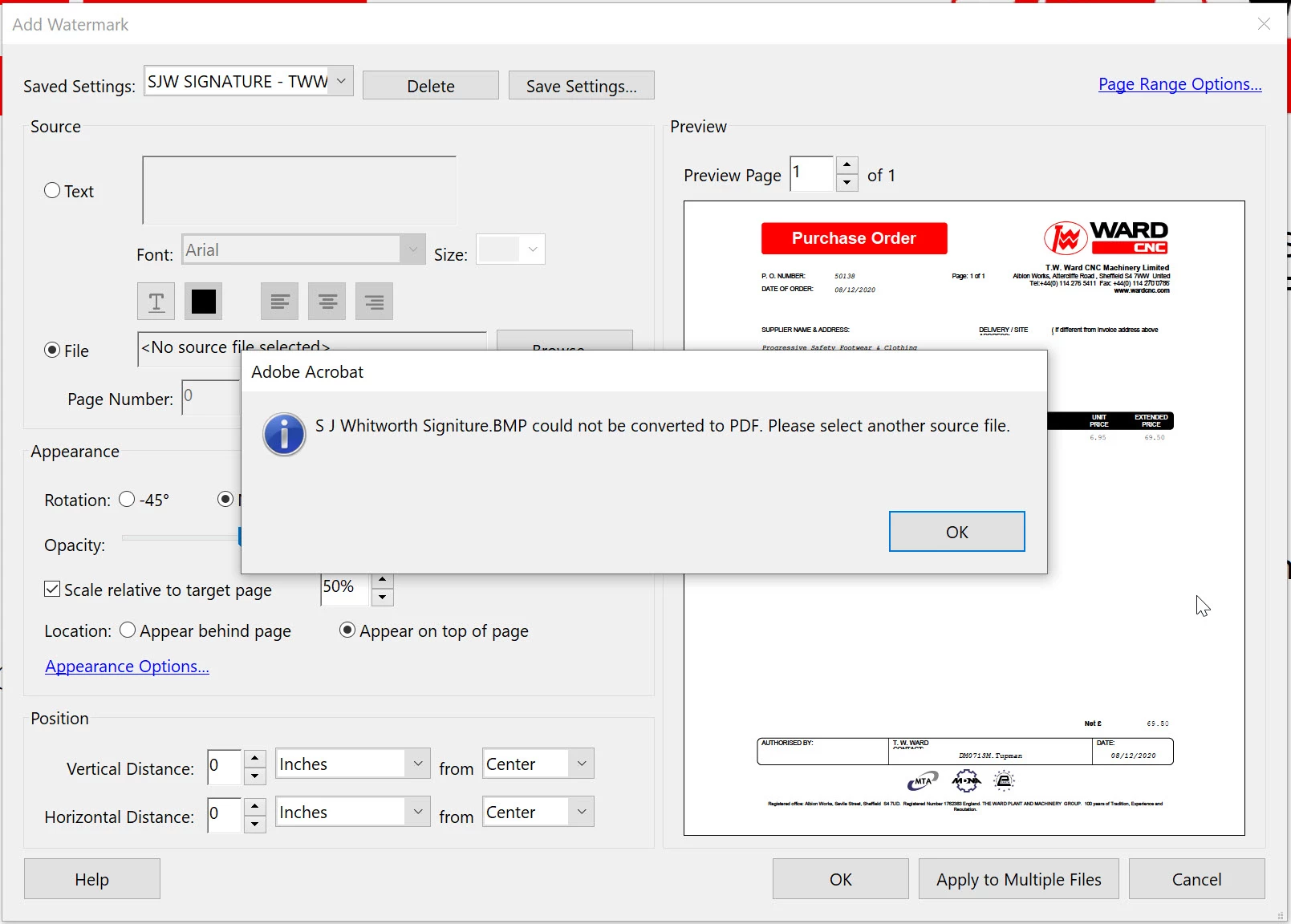The width and height of the screenshot is (1291, 924).
Task: Click the Horizontal Distance value field
Action: (225, 815)
